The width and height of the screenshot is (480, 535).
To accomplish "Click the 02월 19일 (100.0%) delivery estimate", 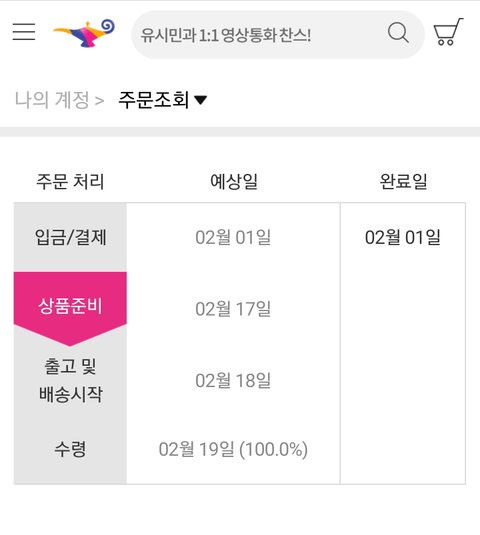I will pyautogui.click(x=233, y=449).
